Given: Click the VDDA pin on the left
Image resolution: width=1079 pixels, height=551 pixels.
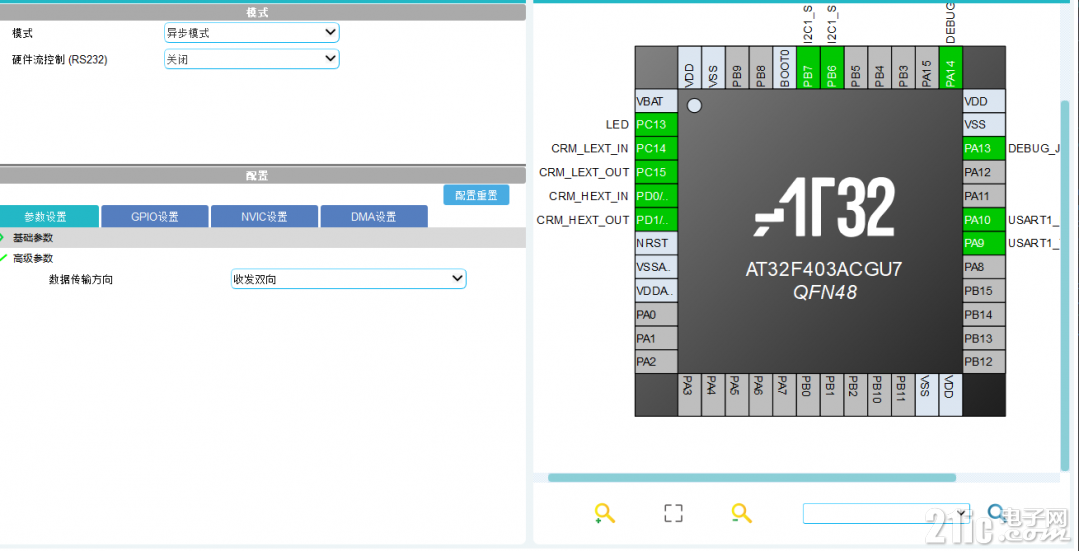Looking at the screenshot, I should pos(656,290).
